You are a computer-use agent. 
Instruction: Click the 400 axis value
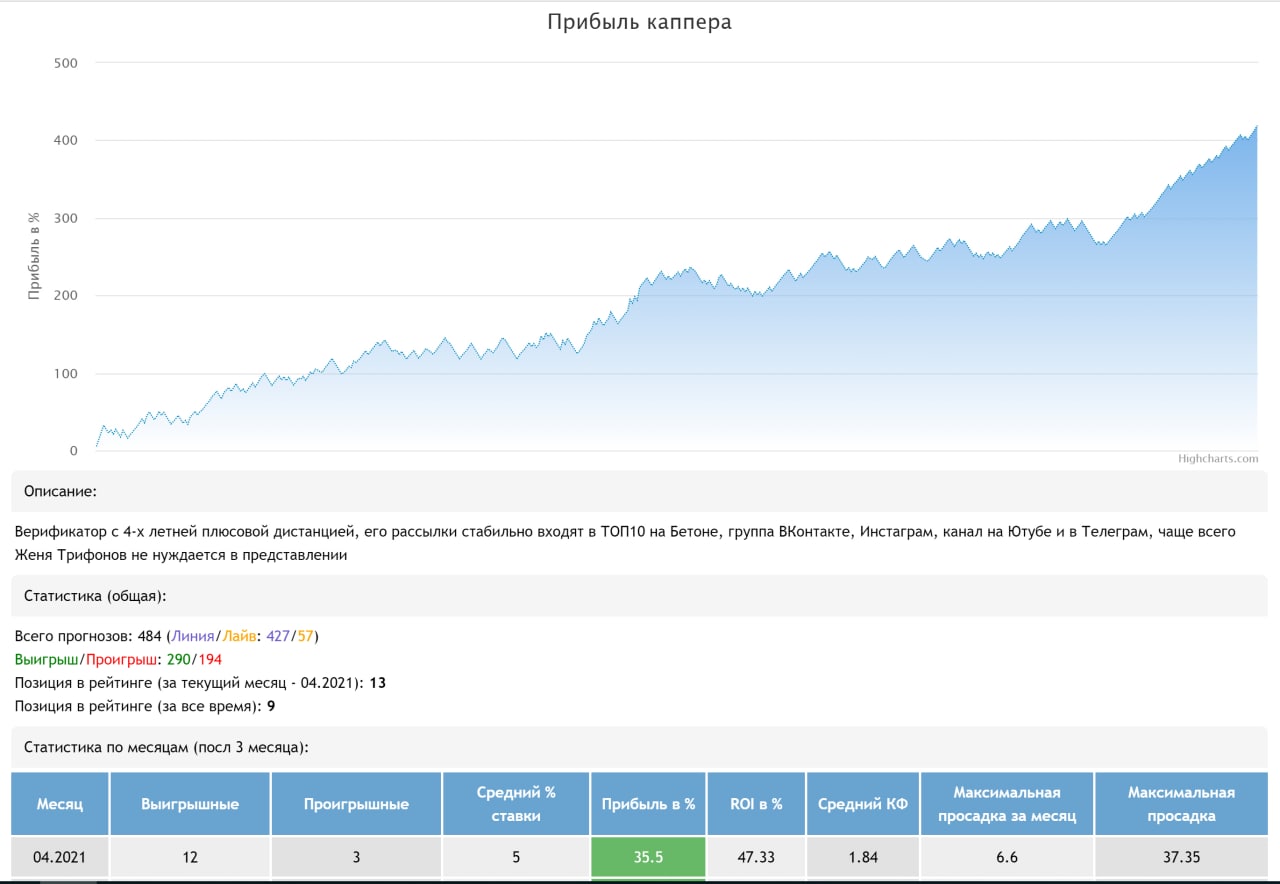[x=66, y=140]
